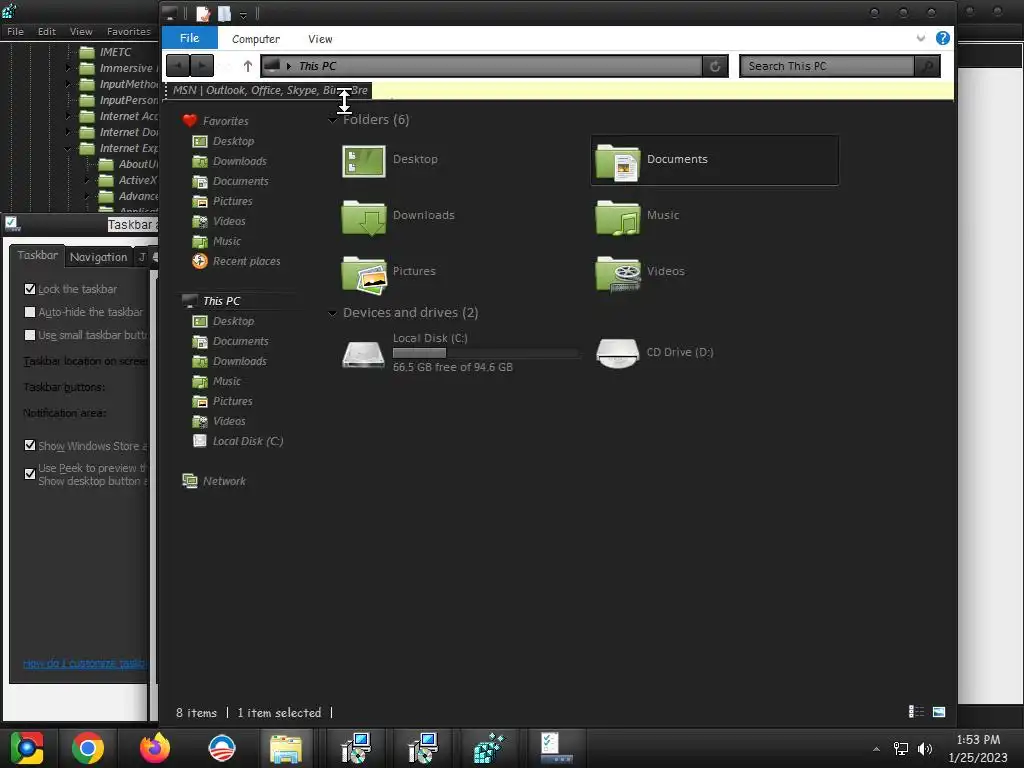The width and height of the screenshot is (1024, 768).
Task: Expand the InputMethod key in registry tree
Action: [68, 84]
